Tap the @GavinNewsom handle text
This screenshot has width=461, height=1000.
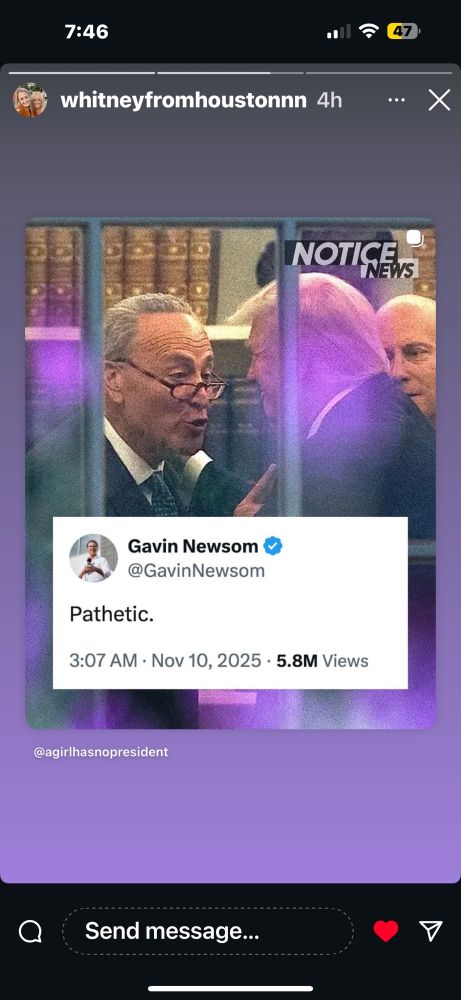[196, 570]
